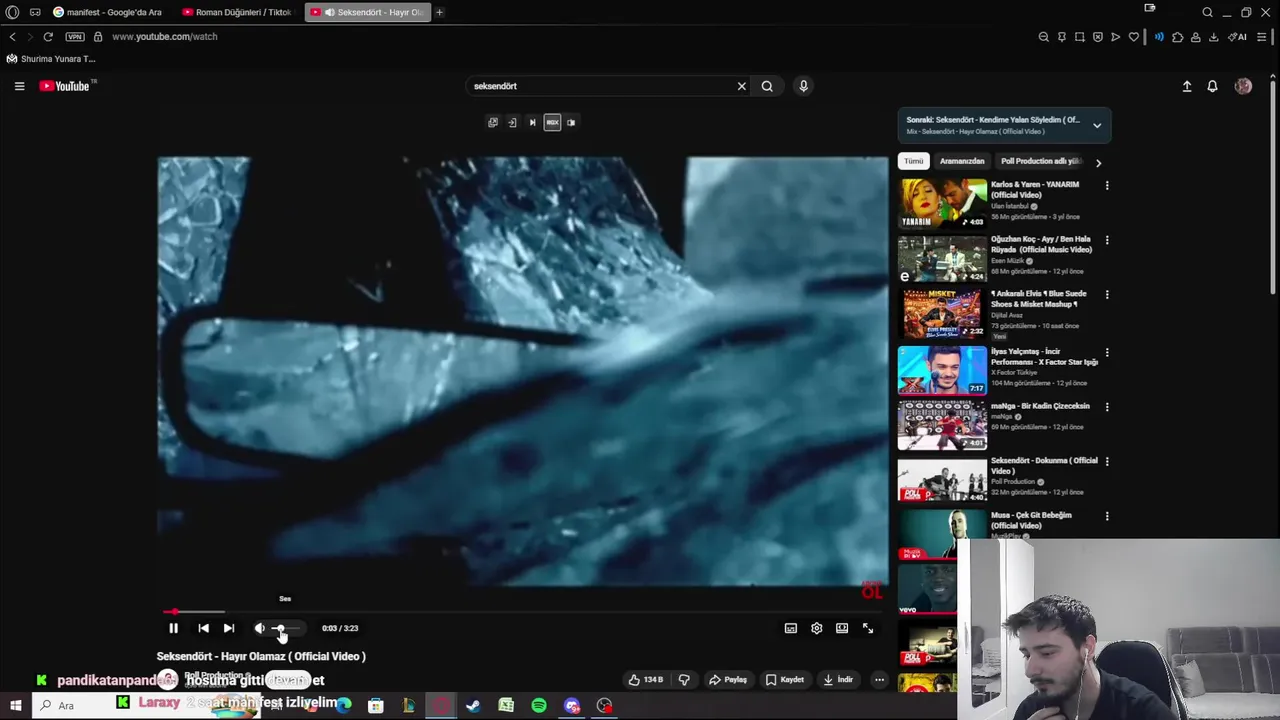Open Shurima Yunara bookmark
The image size is (1280, 720).
tap(51, 59)
